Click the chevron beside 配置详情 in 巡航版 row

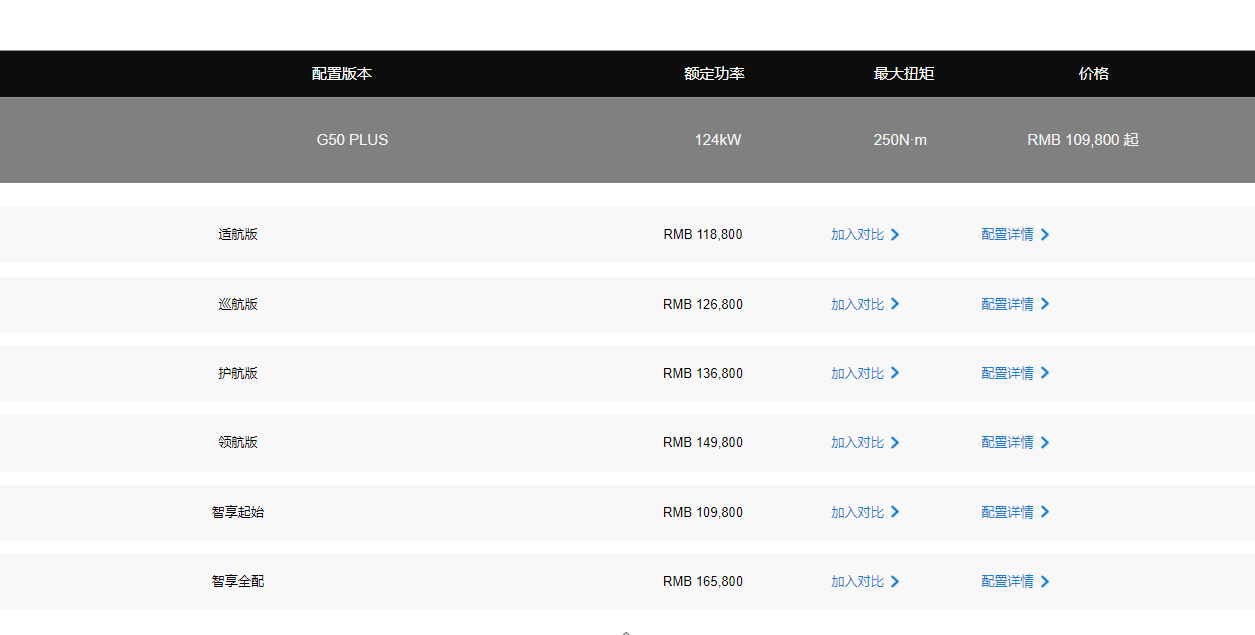point(1045,304)
